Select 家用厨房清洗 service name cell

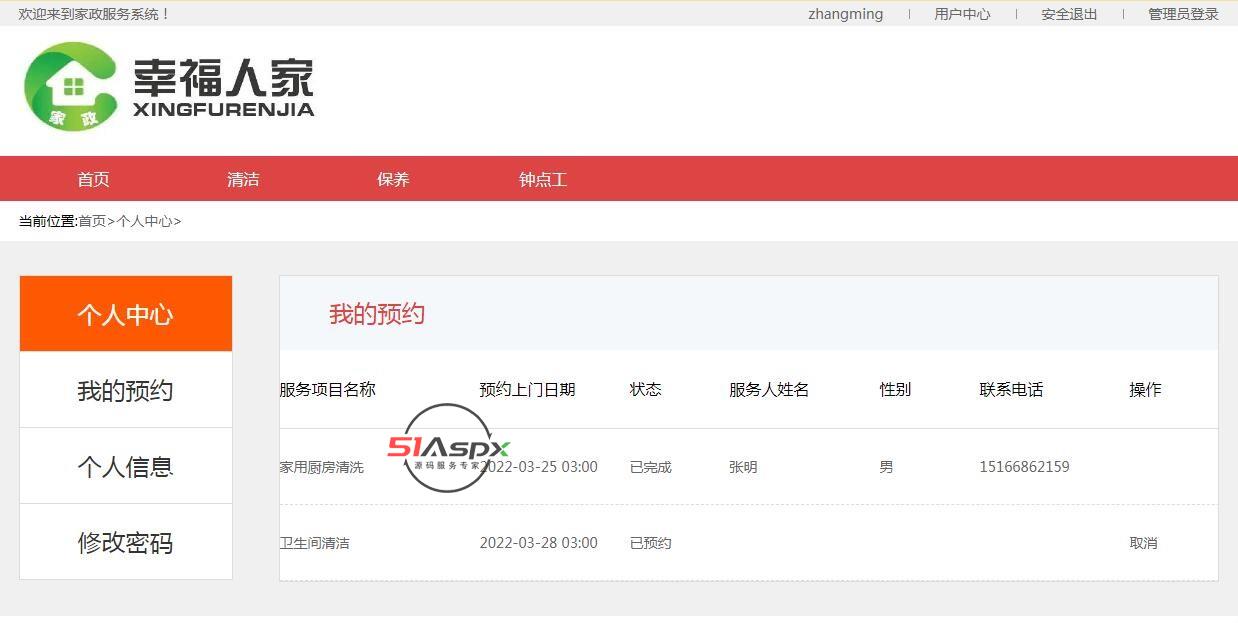click(322, 467)
